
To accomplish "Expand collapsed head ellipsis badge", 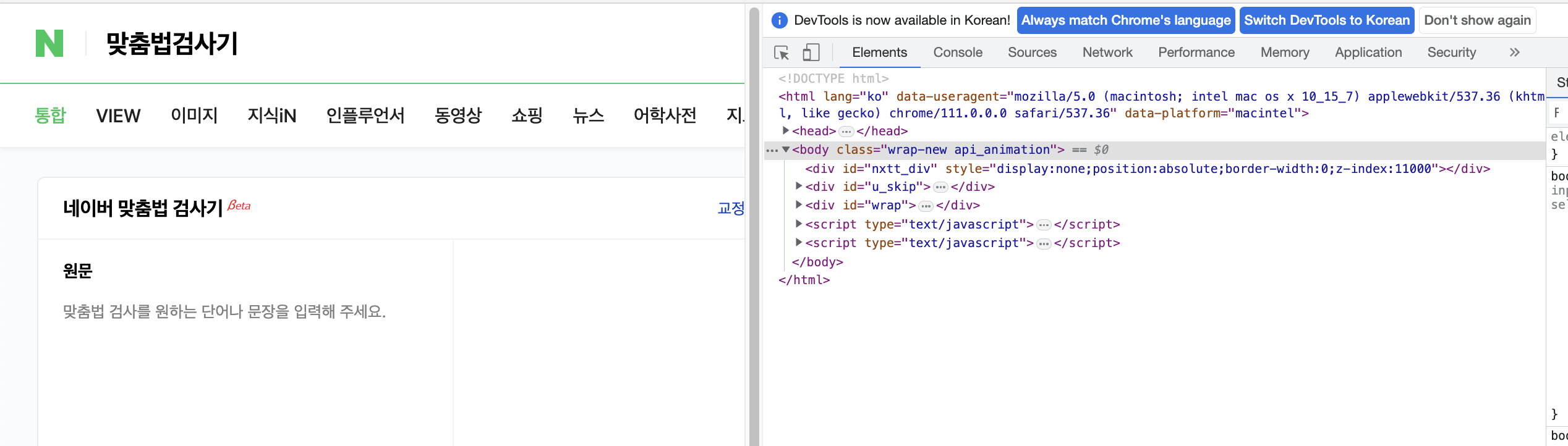I will pyautogui.click(x=846, y=132).
